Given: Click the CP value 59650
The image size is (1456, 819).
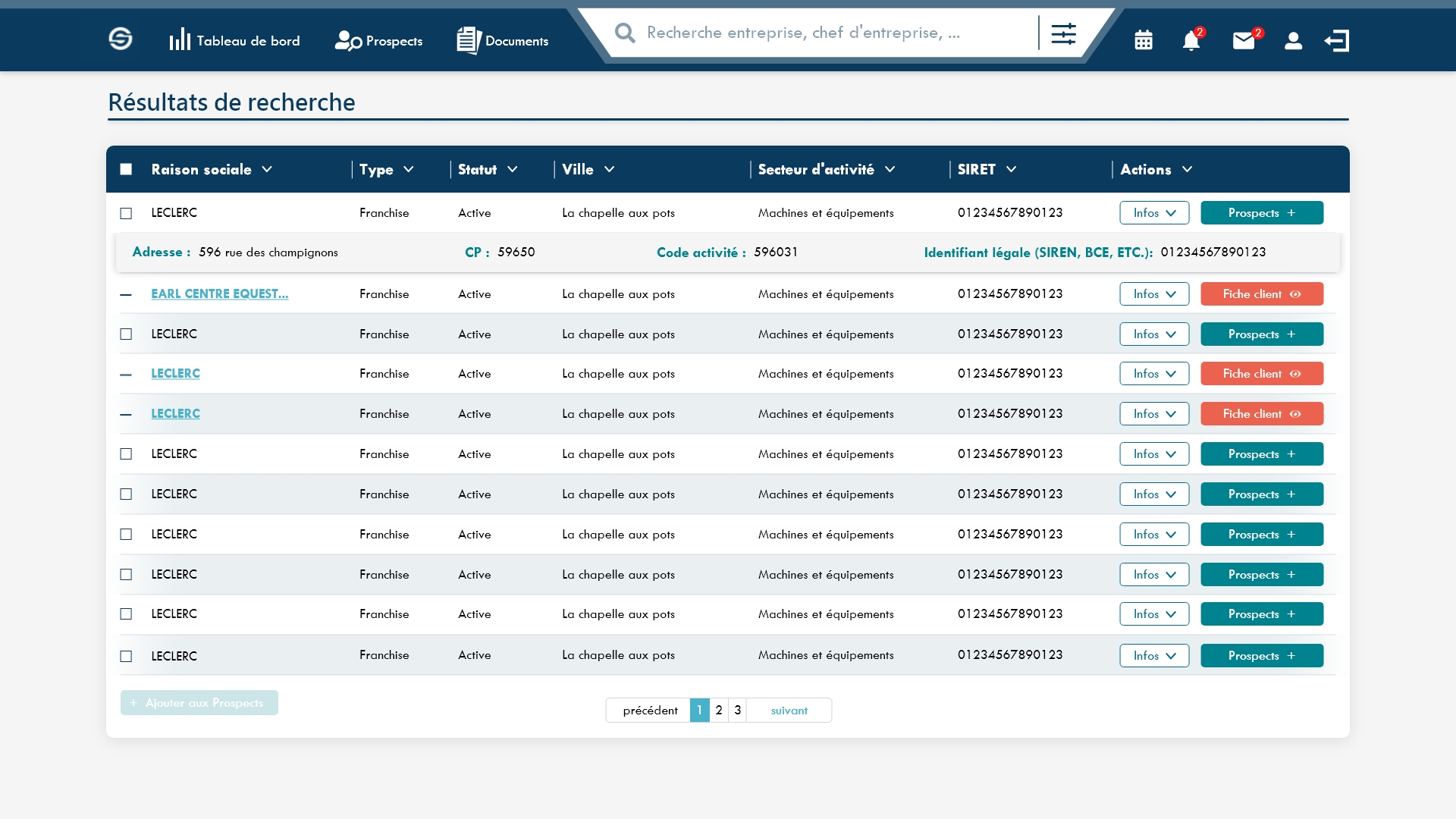Looking at the screenshot, I should (x=516, y=252).
